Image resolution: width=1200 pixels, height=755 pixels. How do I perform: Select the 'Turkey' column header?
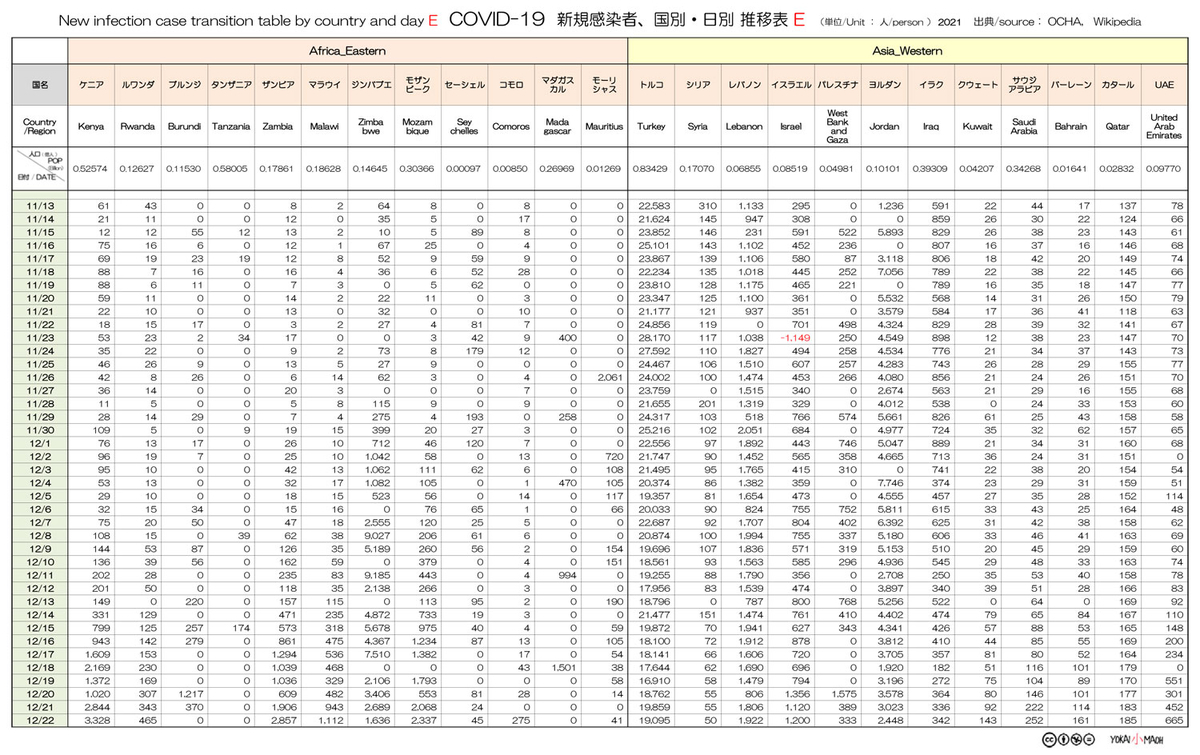(x=652, y=127)
